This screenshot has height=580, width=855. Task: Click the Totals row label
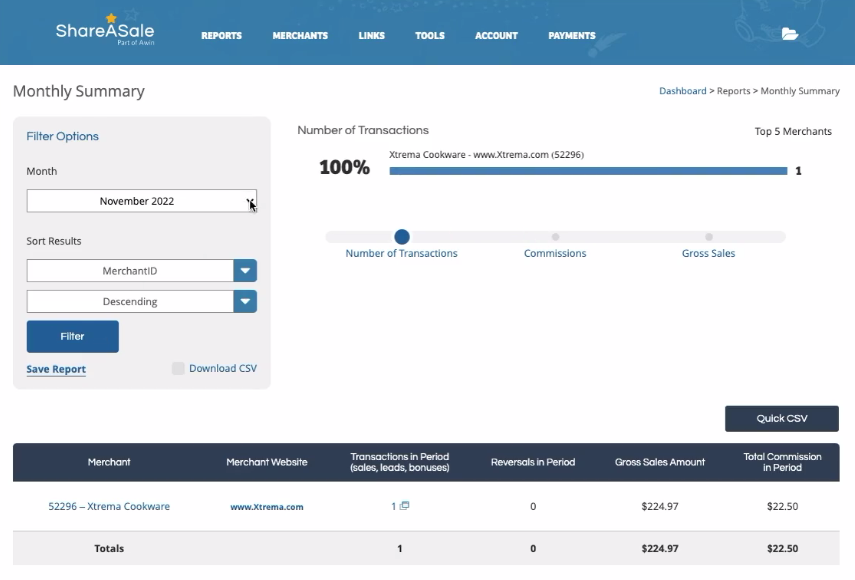pyautogui.click(x=109, y=548)
